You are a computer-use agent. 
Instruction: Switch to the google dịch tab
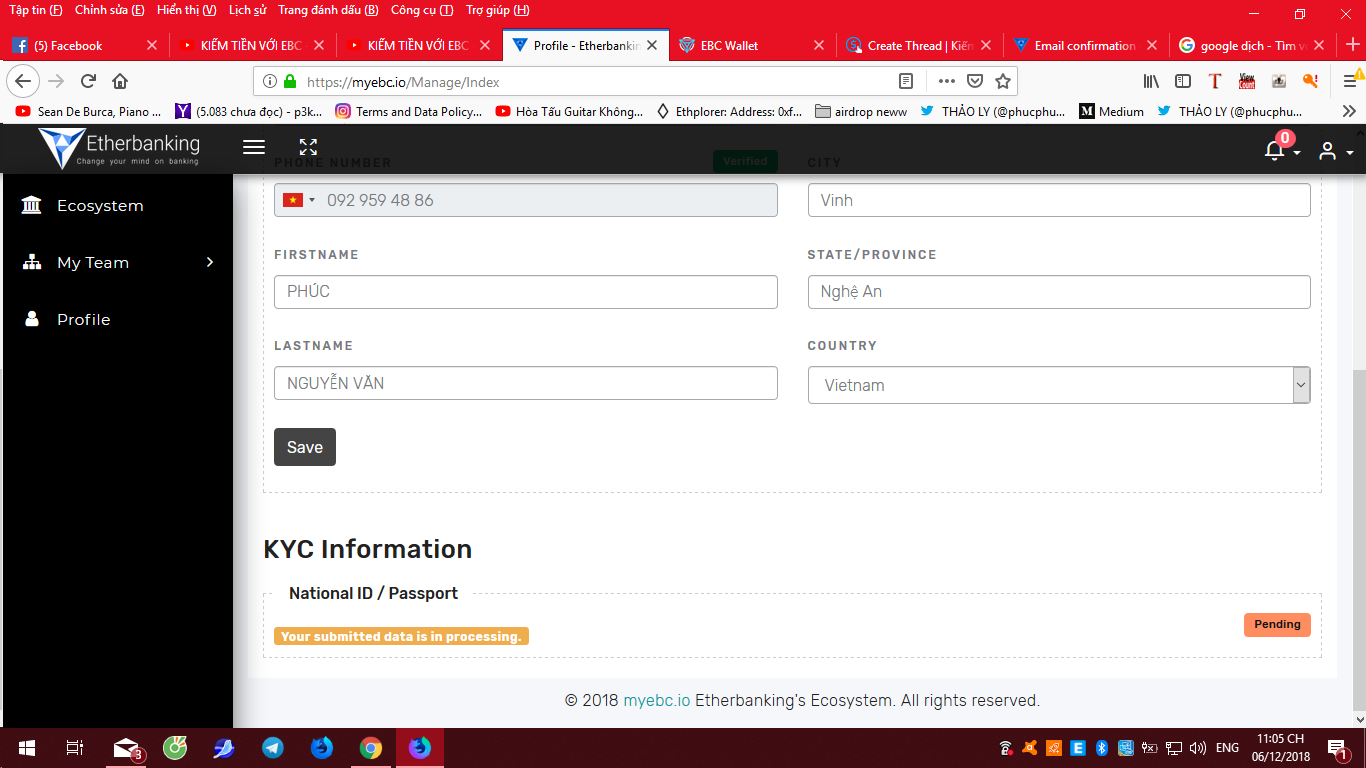tap(1252, 45)
